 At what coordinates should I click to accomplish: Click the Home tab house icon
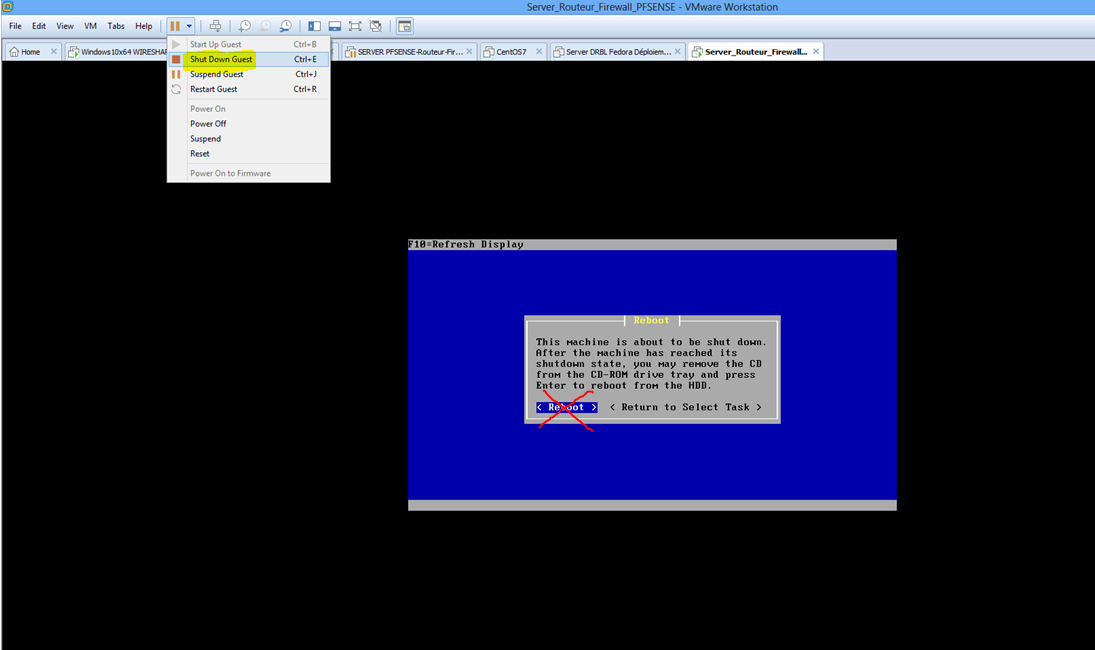click(14, 52)
